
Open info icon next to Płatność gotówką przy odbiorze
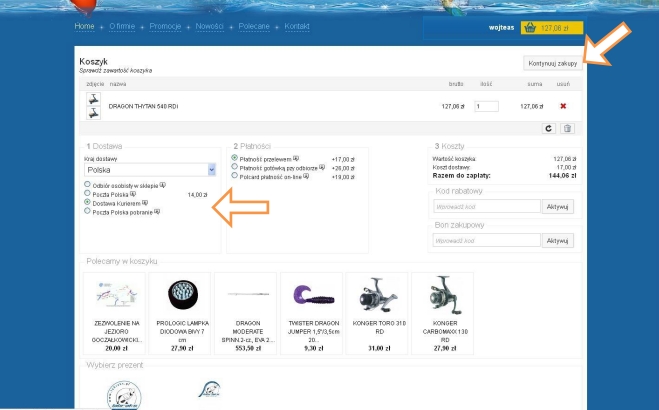(x=322, y=167)
